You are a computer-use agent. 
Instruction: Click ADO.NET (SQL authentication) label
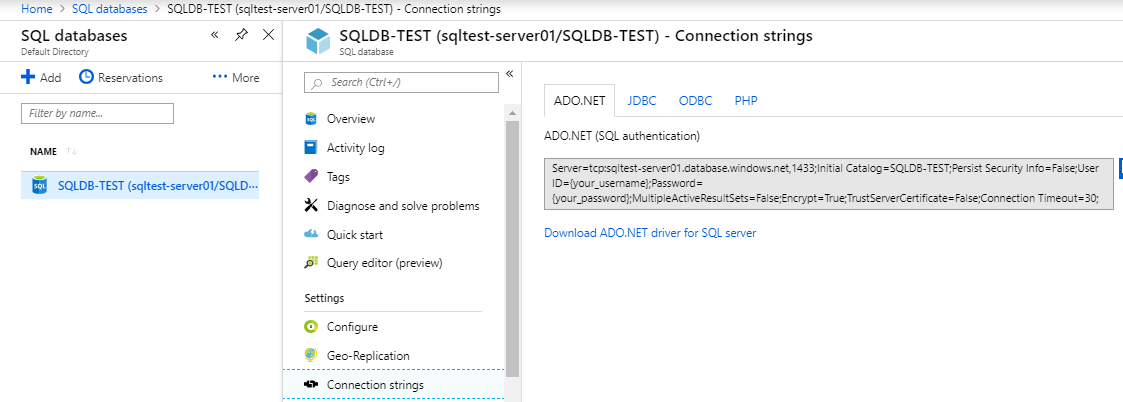click(x=622, y=135)
